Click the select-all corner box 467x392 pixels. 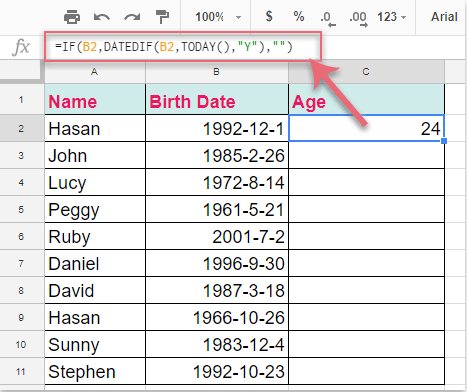[x=21, y=71]
